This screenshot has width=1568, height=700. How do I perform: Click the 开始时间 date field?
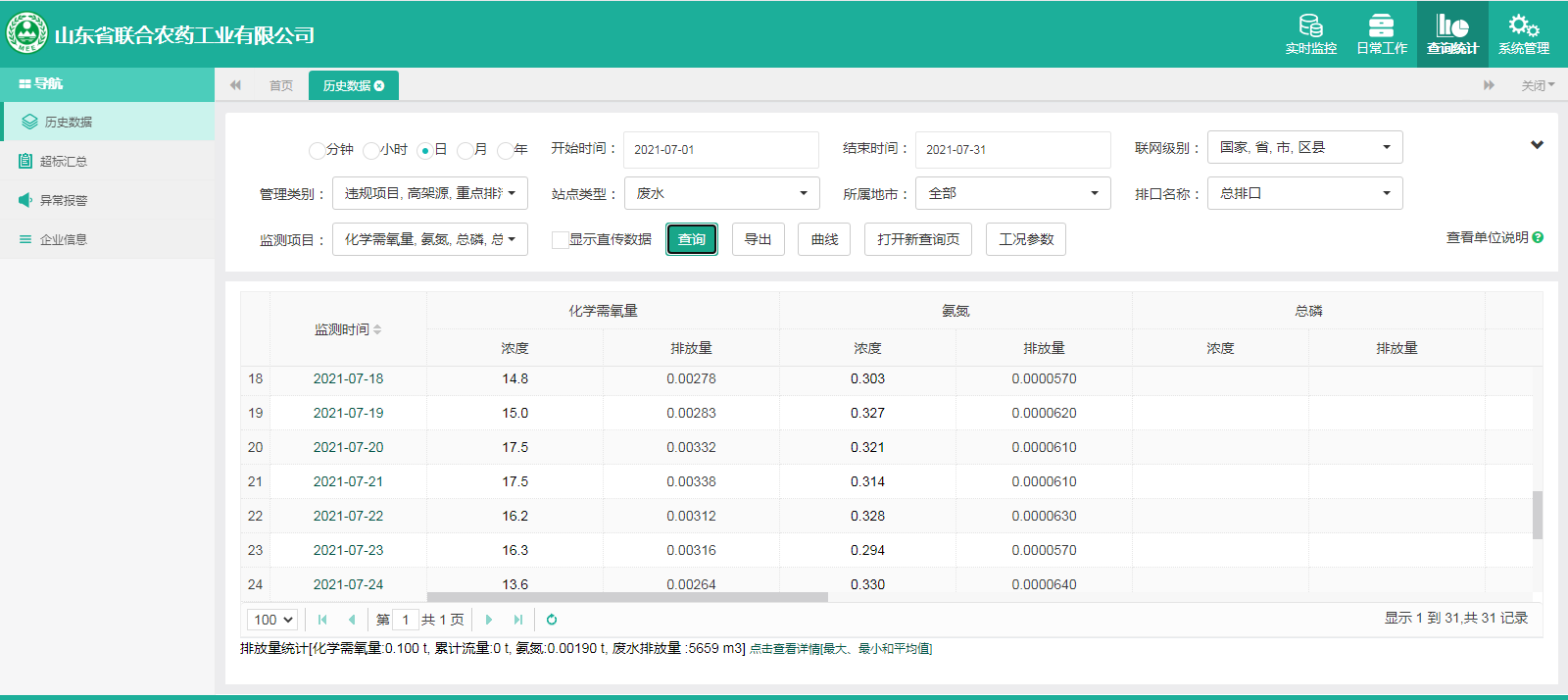tap(720, 150)
